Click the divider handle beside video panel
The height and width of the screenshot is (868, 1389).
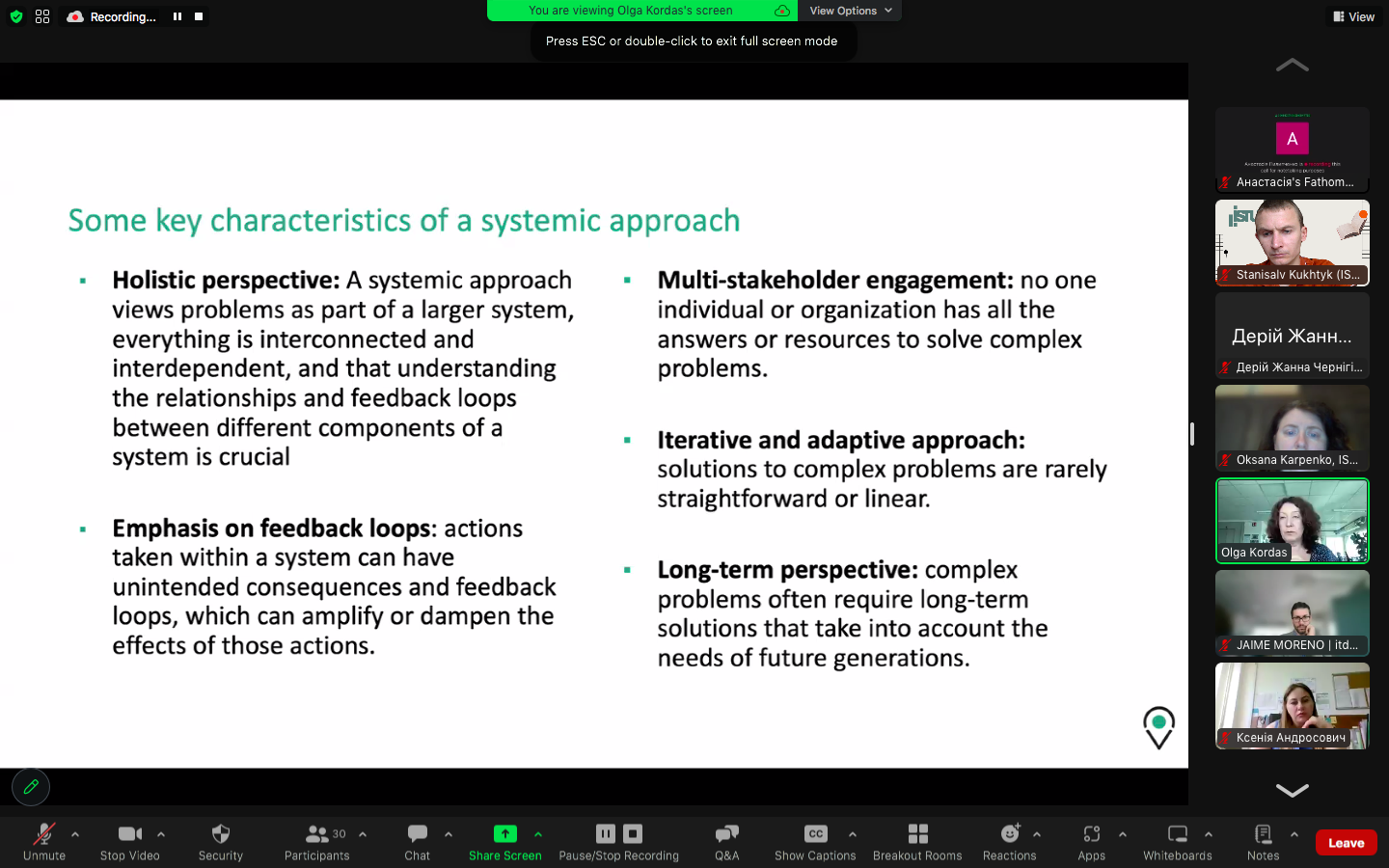click(x=1192, y=434)
